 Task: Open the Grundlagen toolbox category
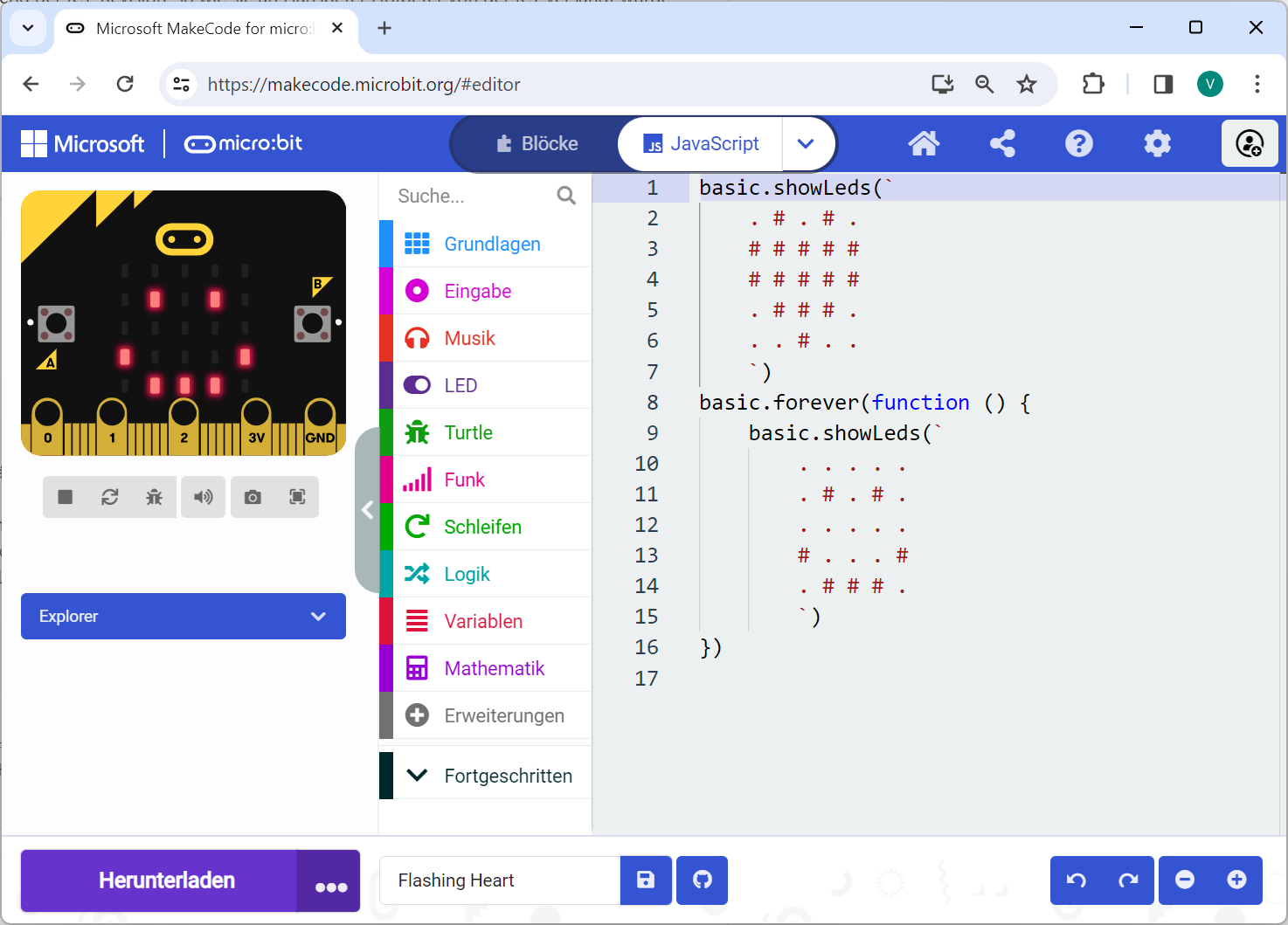point(492,244)
